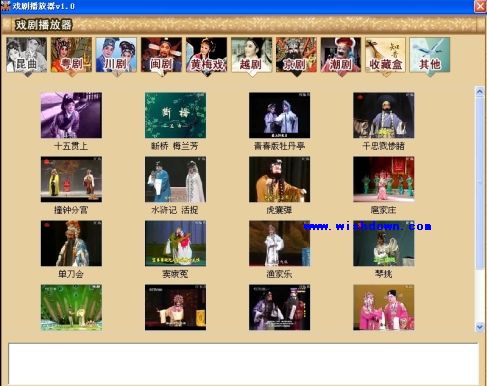Select the 越剧 category icon

coord(251,55)
